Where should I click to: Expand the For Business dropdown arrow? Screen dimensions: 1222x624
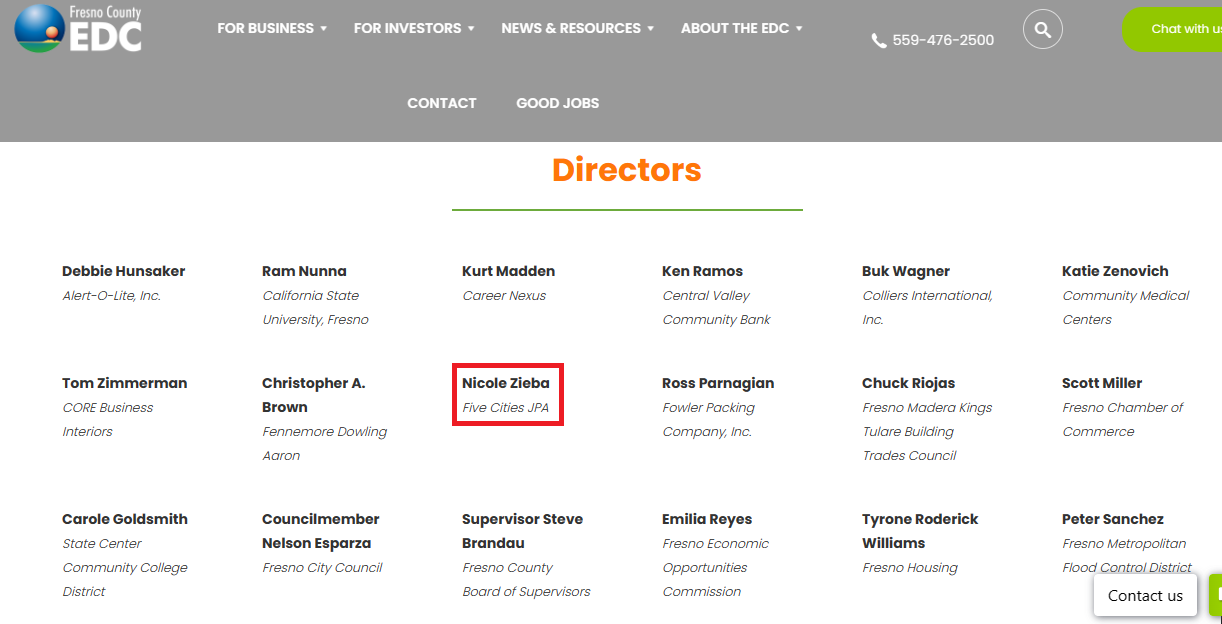pos(323,29)
